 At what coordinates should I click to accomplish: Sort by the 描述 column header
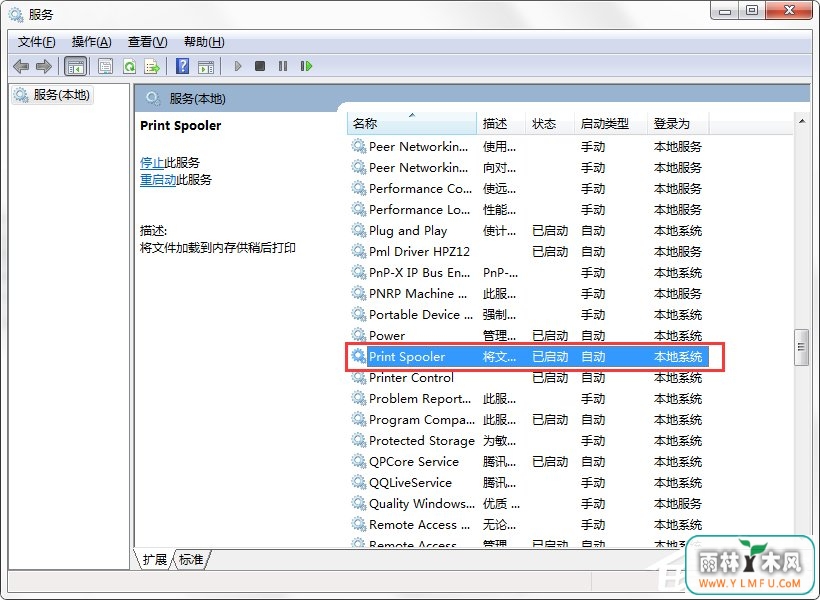tap(500, 123)
